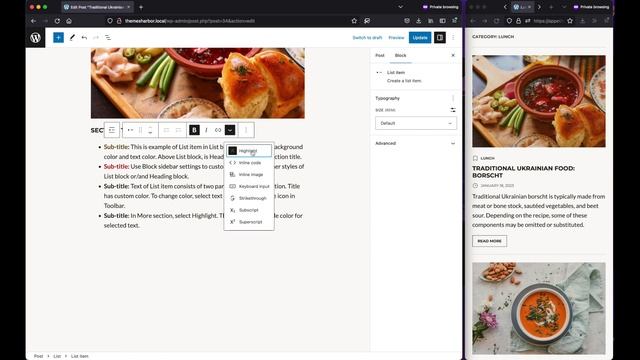Image resolution: width=640 pixels, height=360 pixels.
Task: Toggle custom size slider icon
Action: coord(453,110)
